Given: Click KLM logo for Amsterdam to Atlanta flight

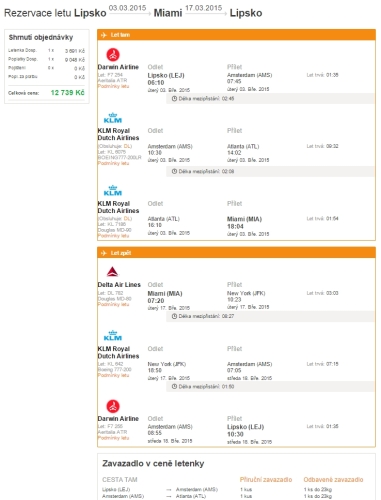Looking at the screenshot, I should 113,118.
